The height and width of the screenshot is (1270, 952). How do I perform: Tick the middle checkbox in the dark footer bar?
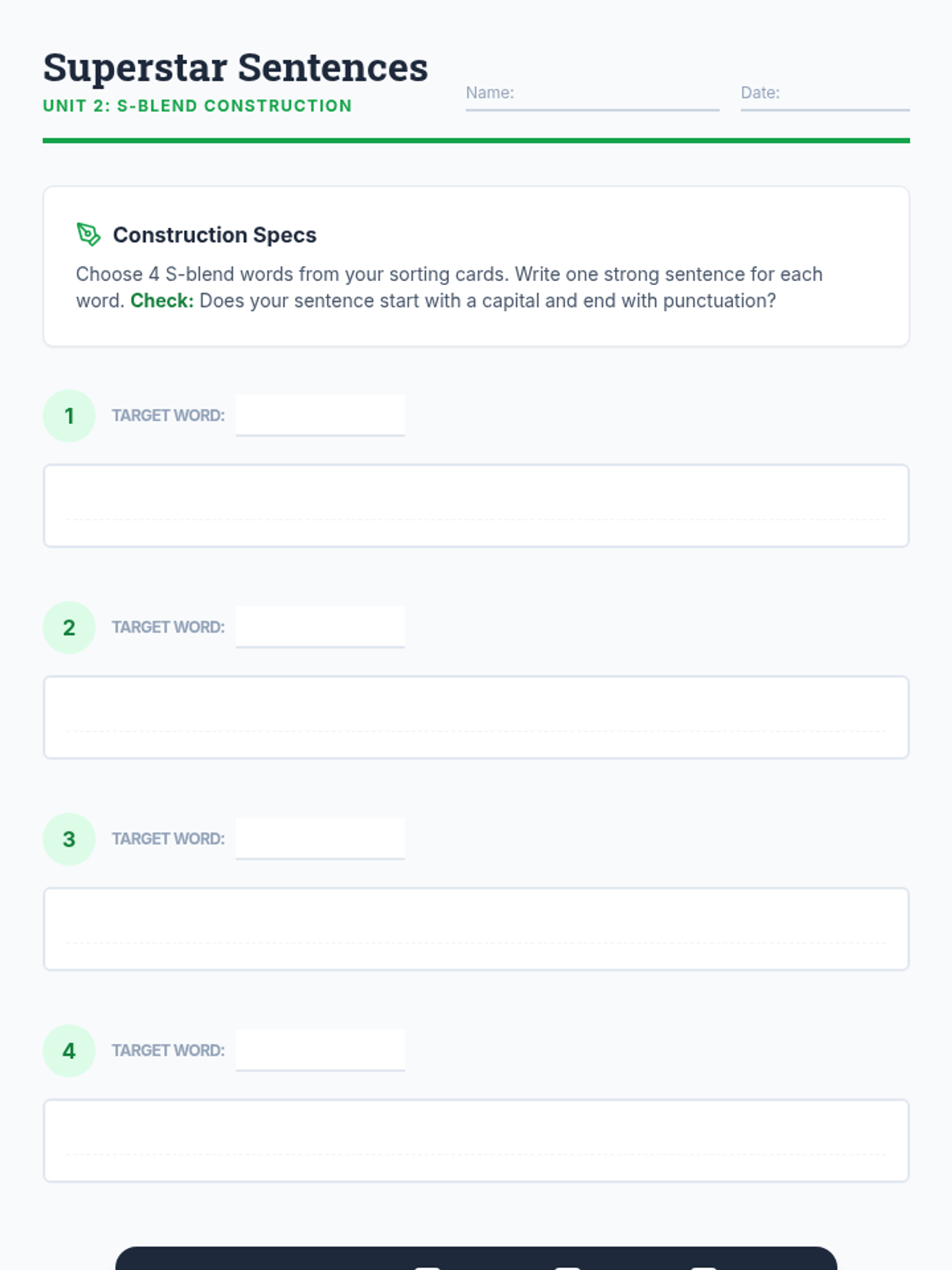[x=567, y=1268]
